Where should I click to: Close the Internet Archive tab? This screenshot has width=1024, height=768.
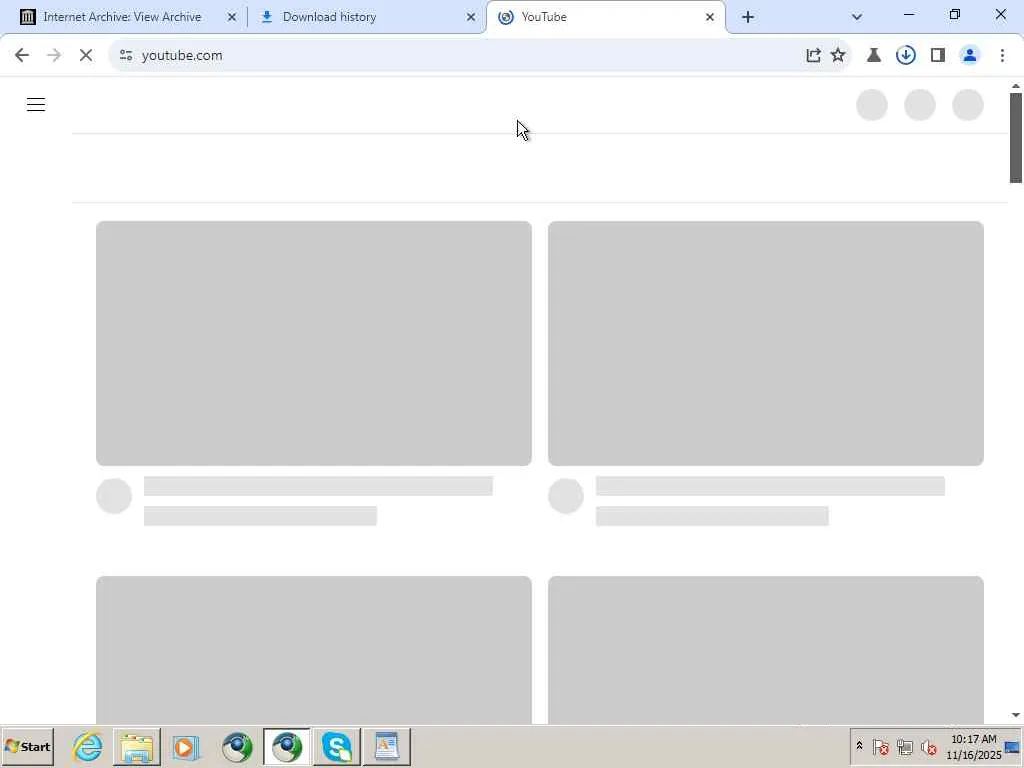(232, 17)
